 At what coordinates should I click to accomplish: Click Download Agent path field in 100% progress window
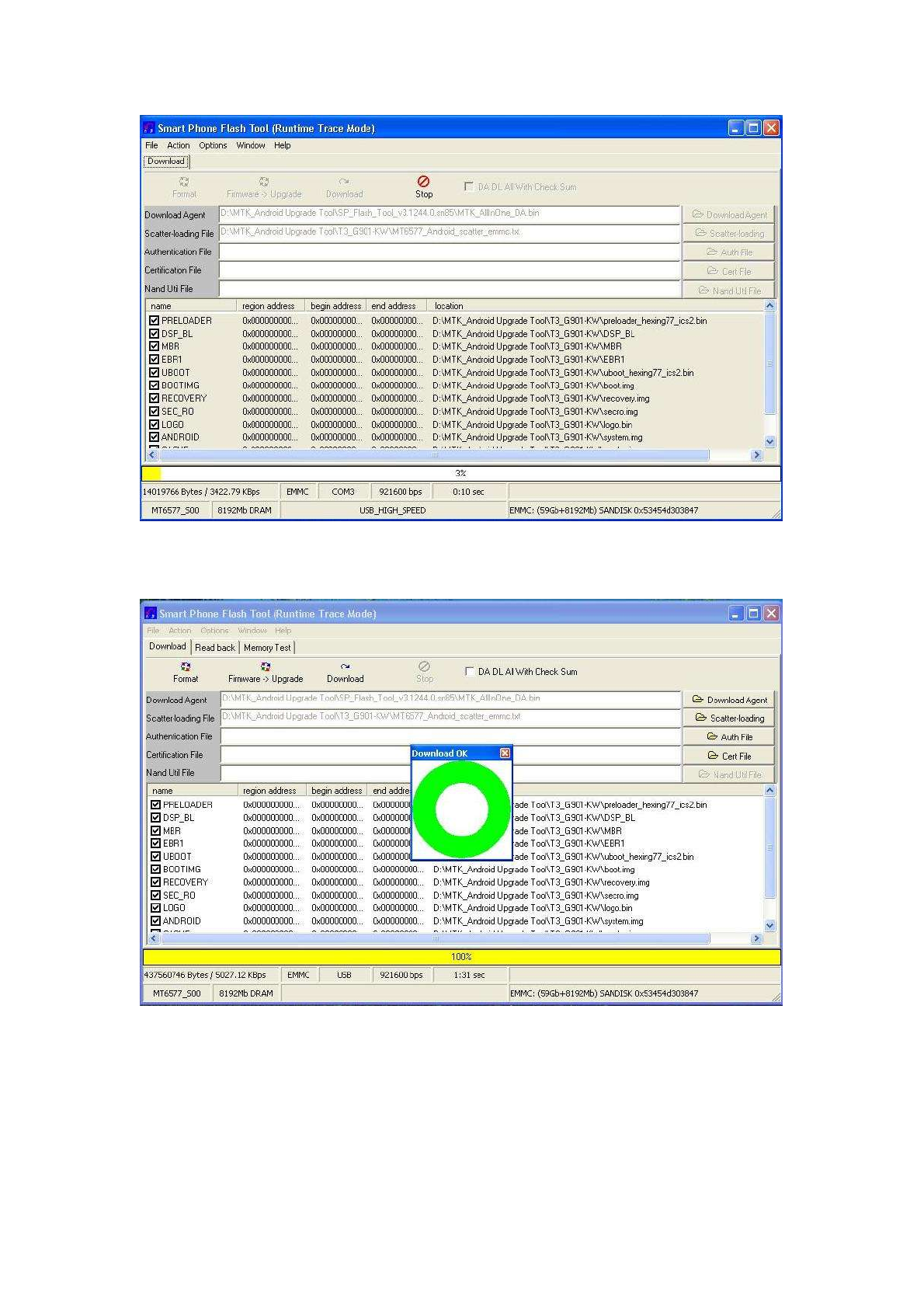[x=451, y=699]
